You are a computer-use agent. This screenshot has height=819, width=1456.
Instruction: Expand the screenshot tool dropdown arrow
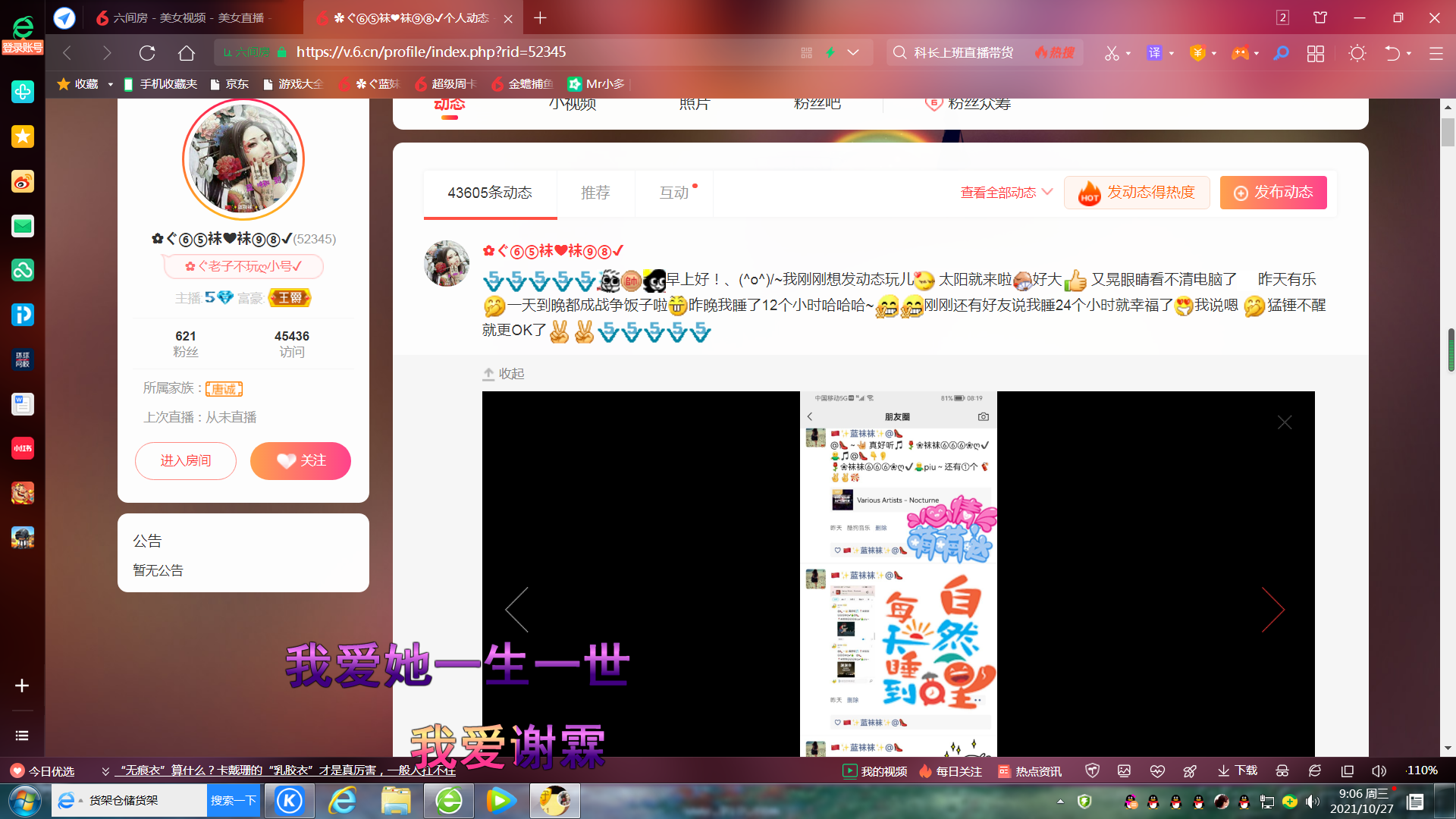[1128, 53]
